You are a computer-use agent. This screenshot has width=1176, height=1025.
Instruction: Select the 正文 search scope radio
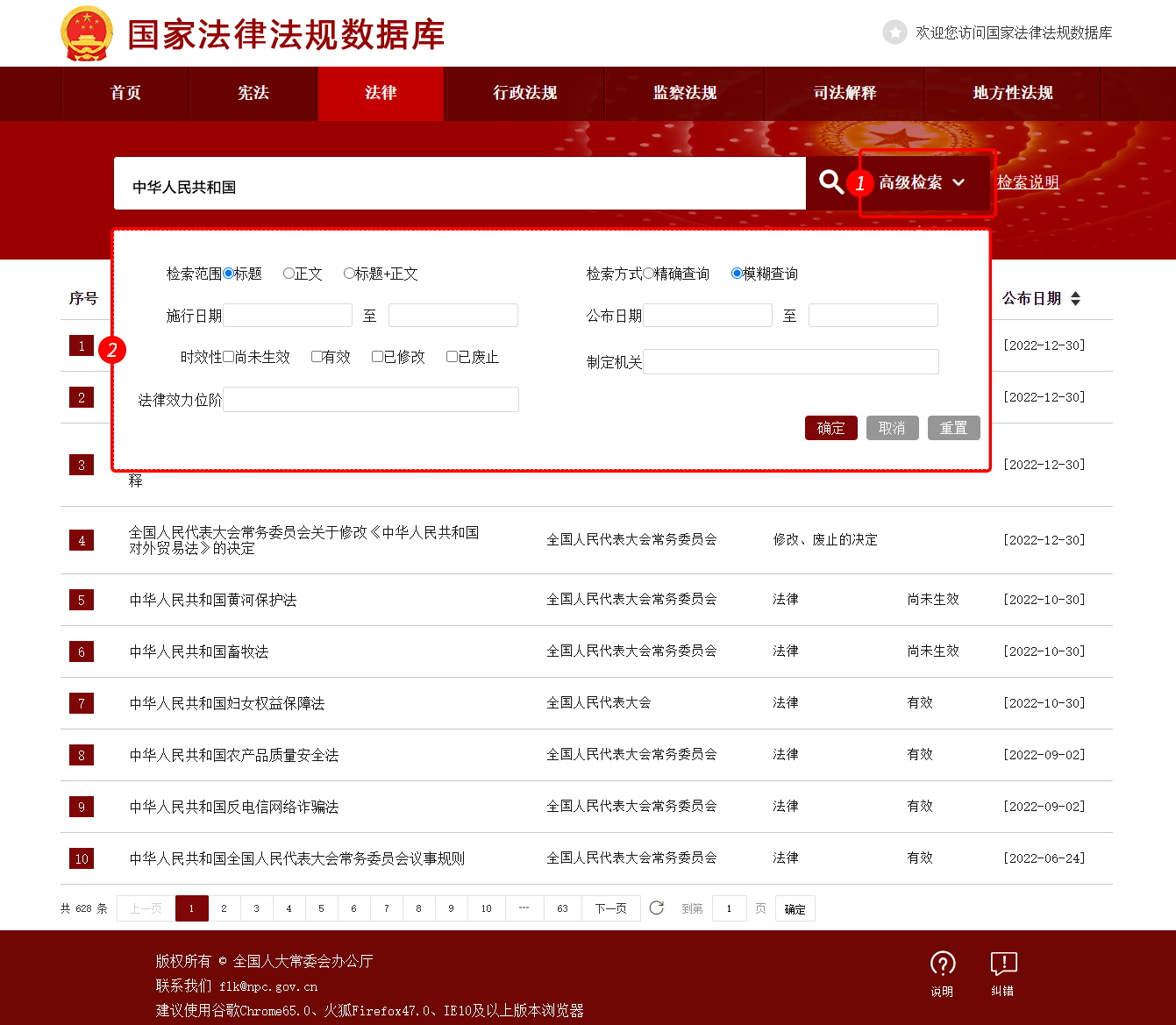(289, 274)
